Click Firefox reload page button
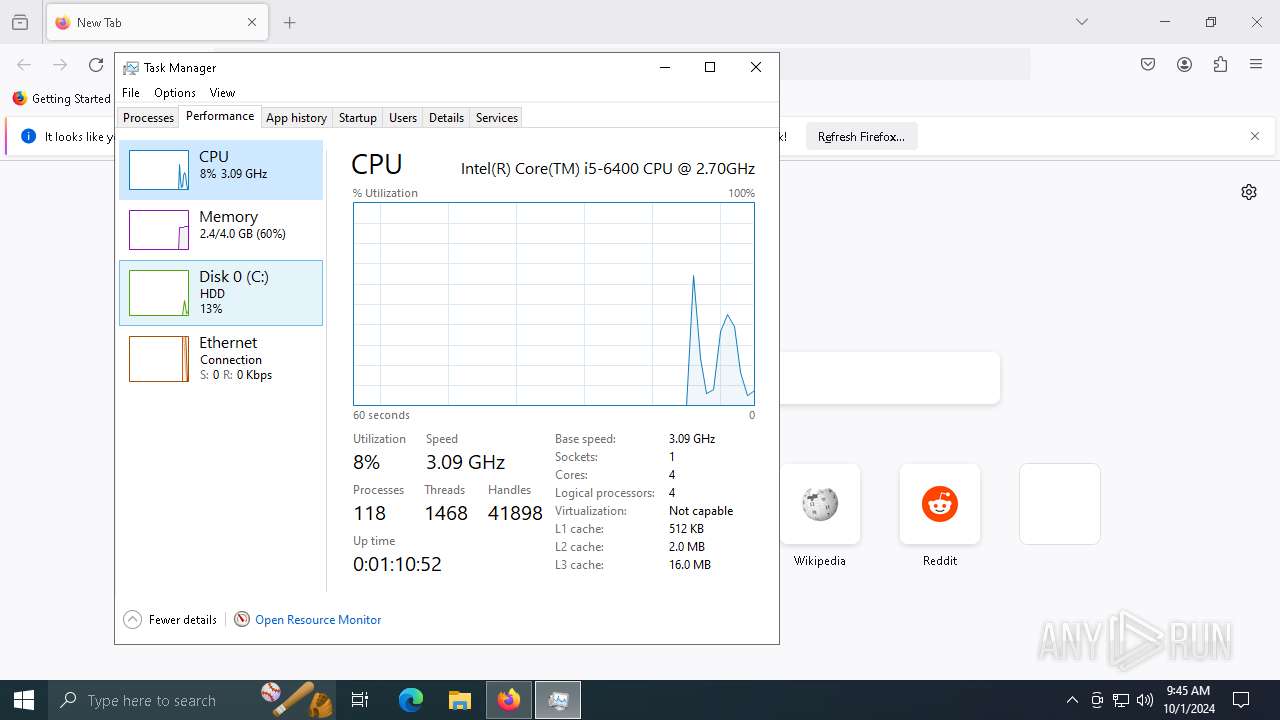Screen dimensions: 1280x720 pos(96,65)
